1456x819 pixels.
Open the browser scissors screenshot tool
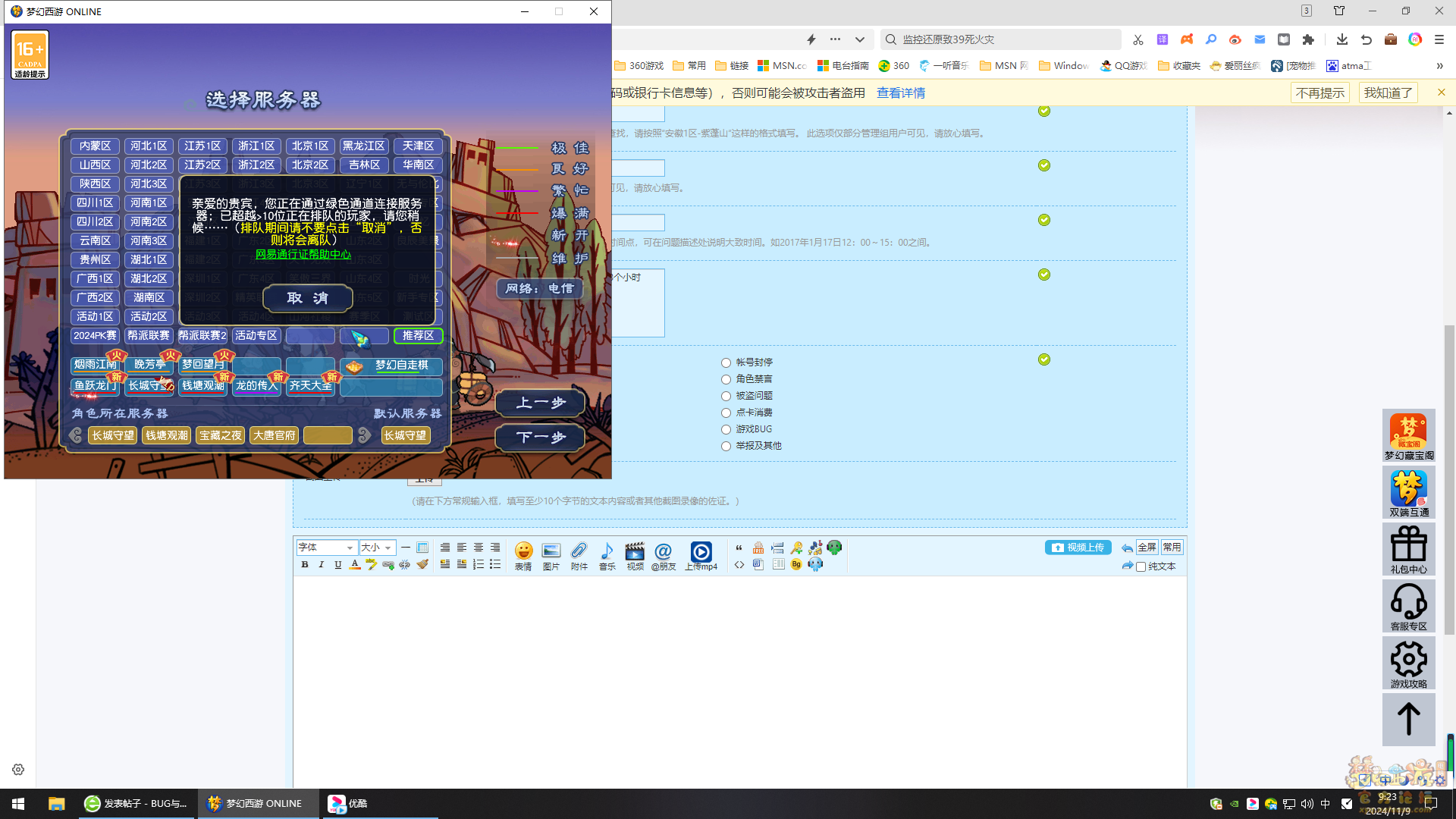pos(1137,39)
